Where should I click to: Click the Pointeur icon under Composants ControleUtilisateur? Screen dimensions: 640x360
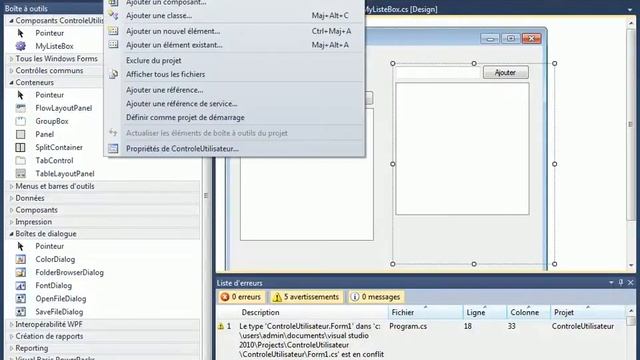coord(20,33)
